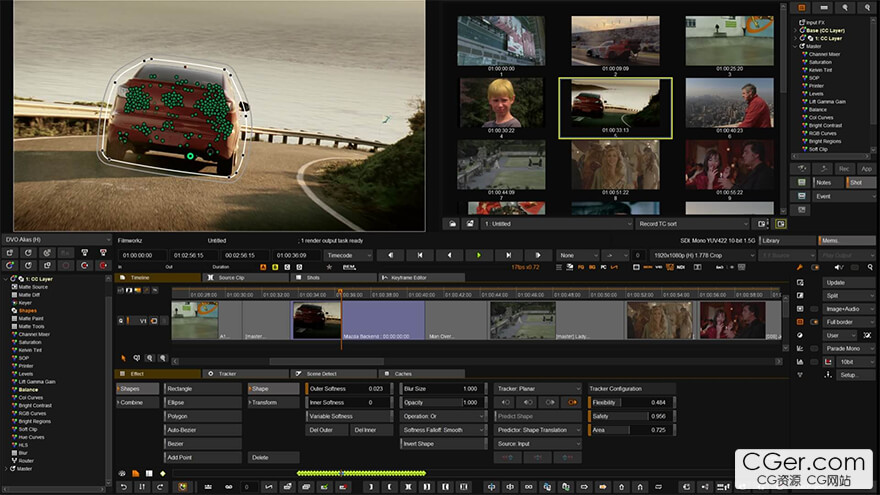Viewport: 880px width, 495px height.
Task: Jump to the previous clip transport button
Action: tap(420, 255)
